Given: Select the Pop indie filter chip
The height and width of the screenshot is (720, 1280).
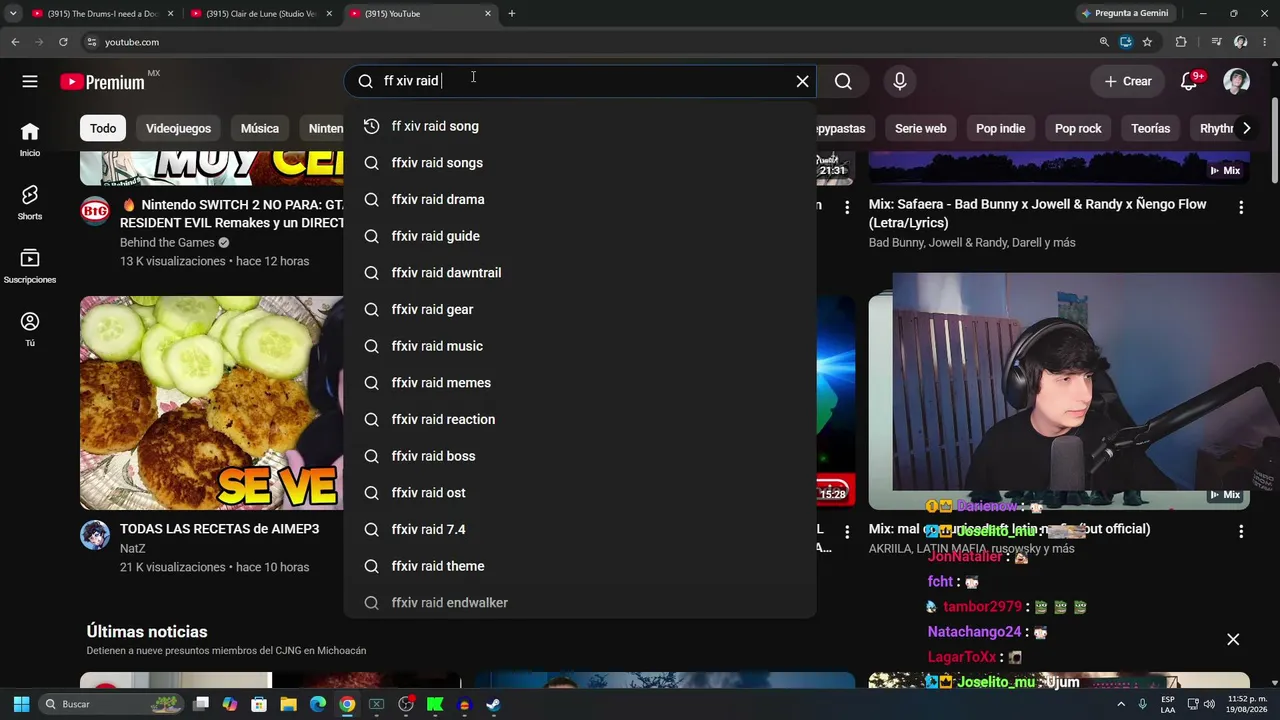Looking at the screenshot, I should coord(1000,128).
